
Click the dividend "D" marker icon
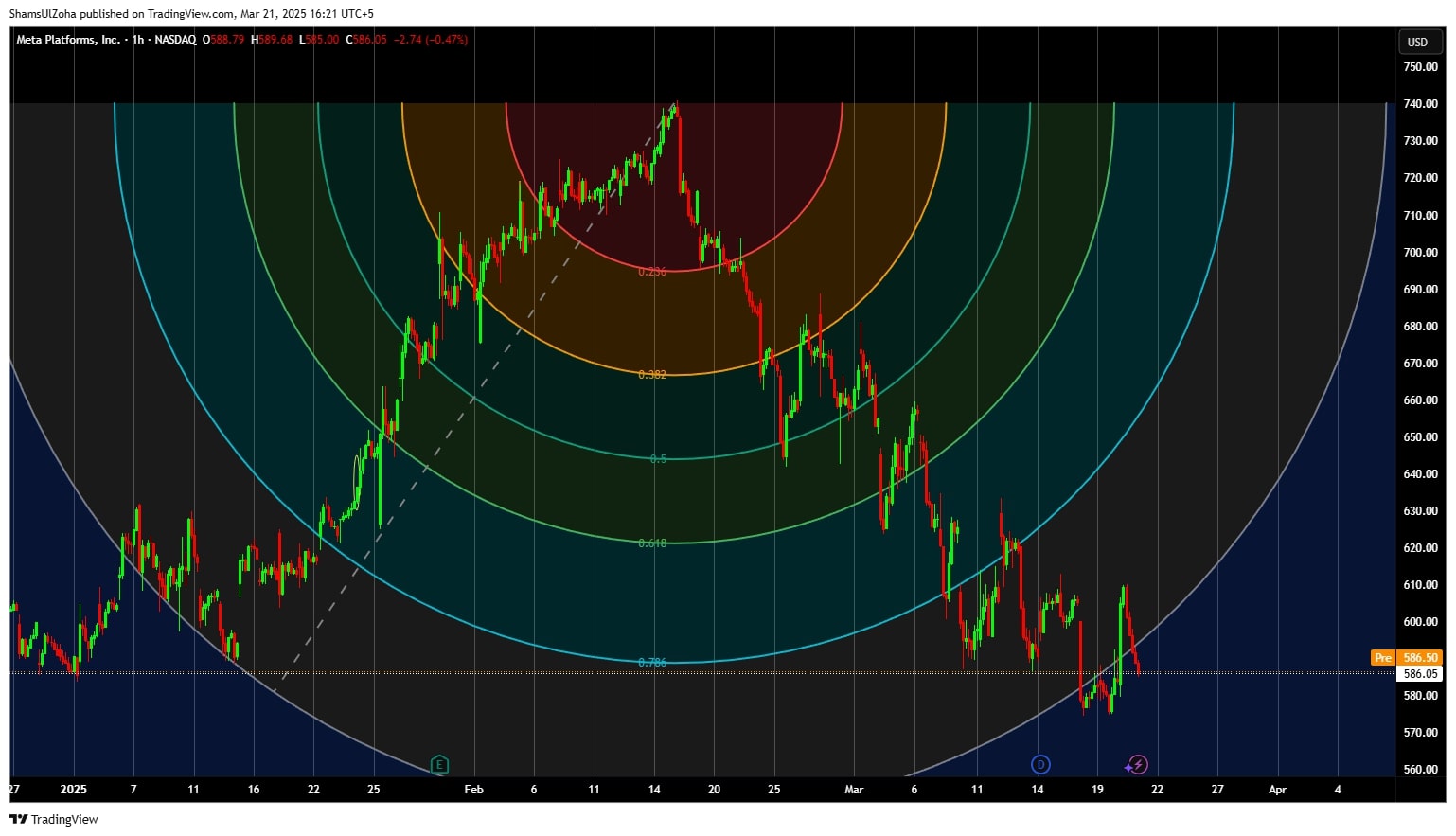click(x=1040, y=764)
